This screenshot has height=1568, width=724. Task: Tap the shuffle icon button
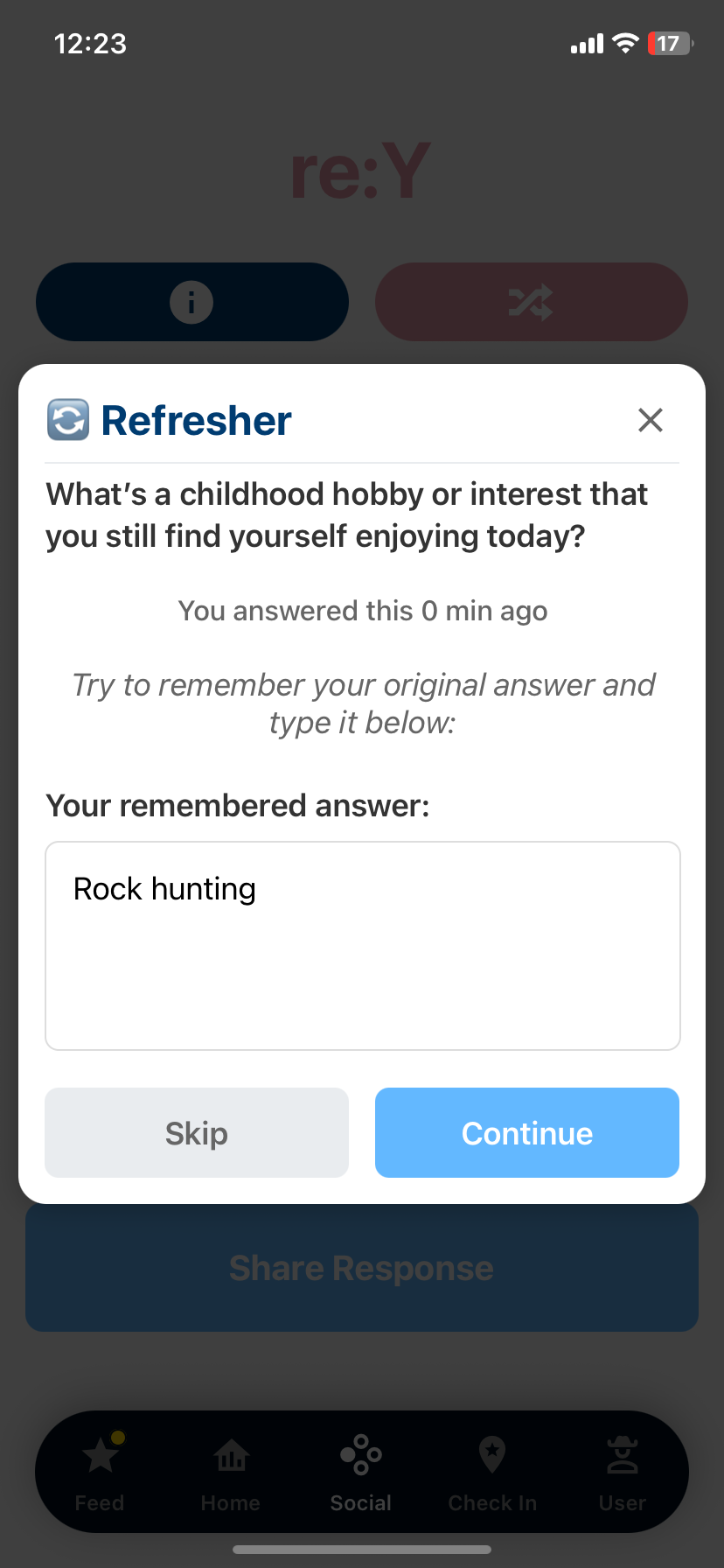coord(531,302)
